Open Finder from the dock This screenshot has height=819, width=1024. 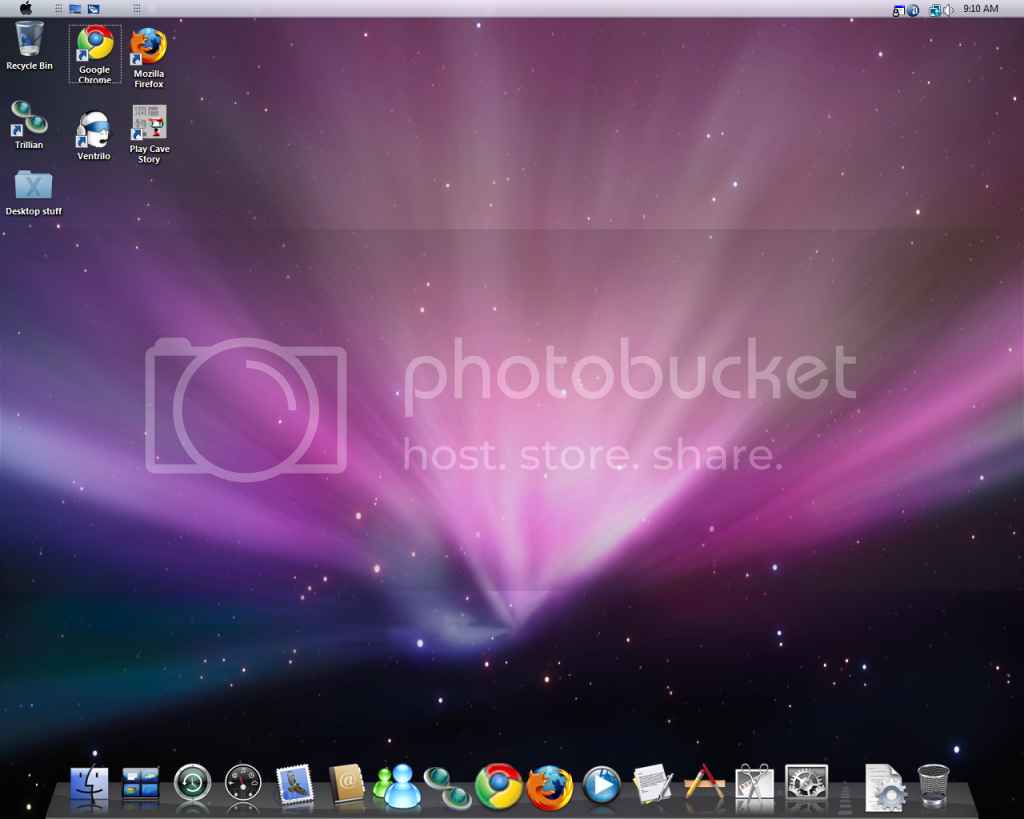pos(89,785)
